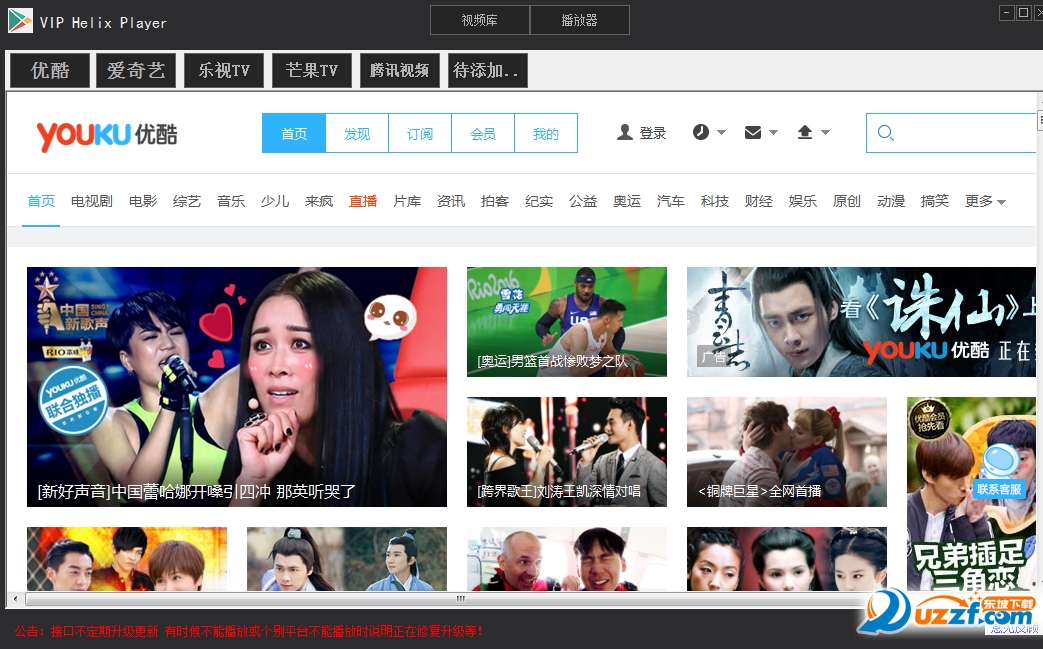Click the 首页 category nav link
Image resolution: width=1043 pixels, height=649 pixels.
[x=41, y=201]
